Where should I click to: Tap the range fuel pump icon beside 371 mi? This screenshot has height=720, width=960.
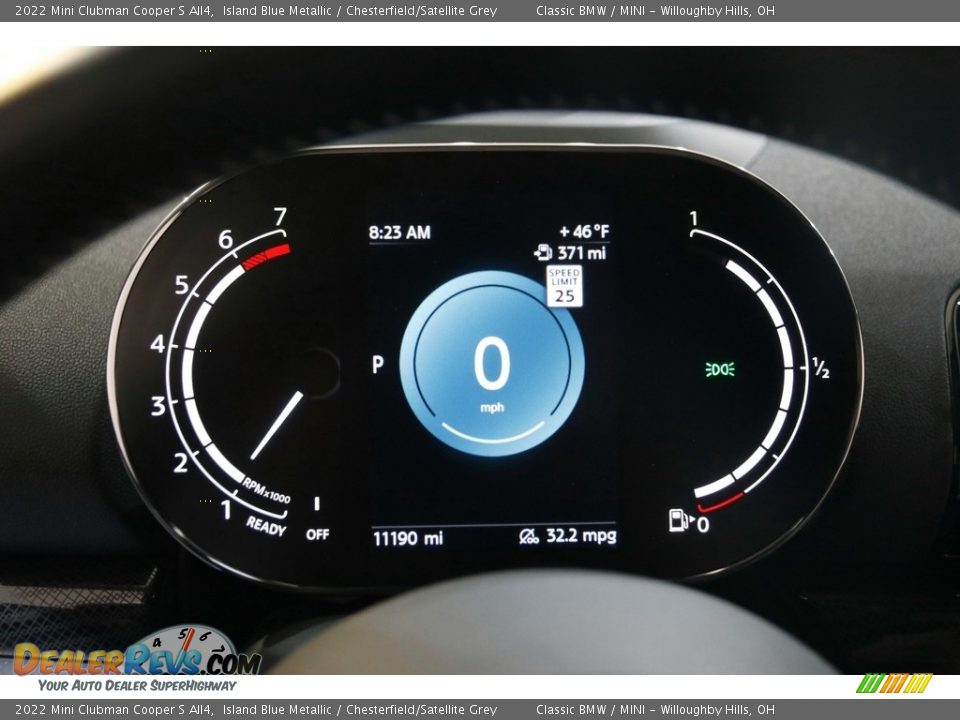pos(543,252)
